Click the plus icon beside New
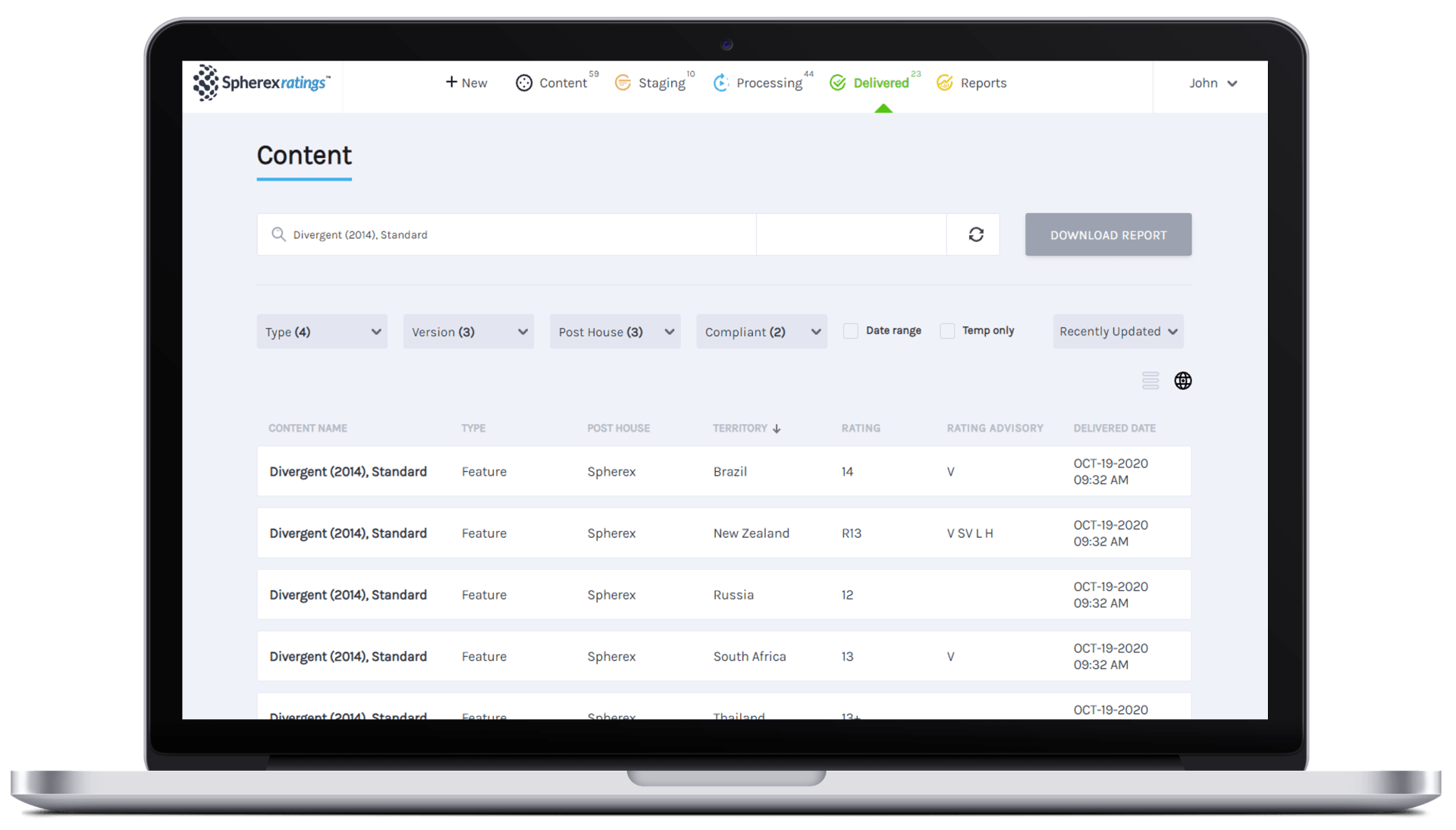The image size is (1456, 830). click(451, 82)
